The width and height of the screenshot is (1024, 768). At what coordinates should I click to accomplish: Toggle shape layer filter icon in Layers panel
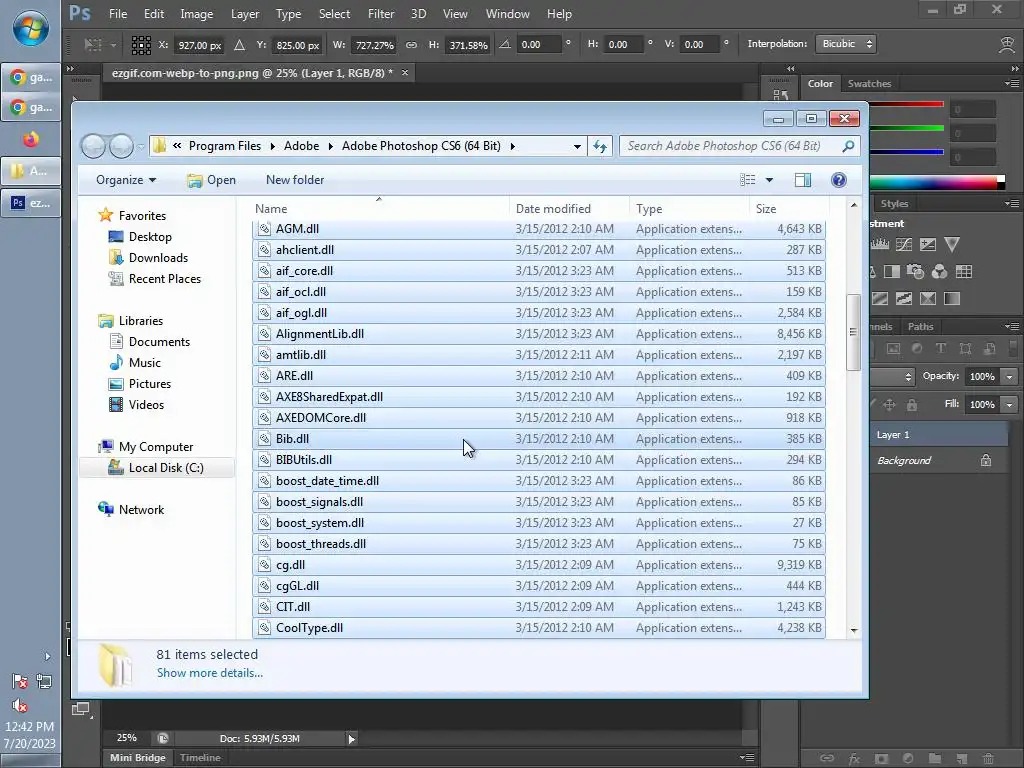coord(965,349)
